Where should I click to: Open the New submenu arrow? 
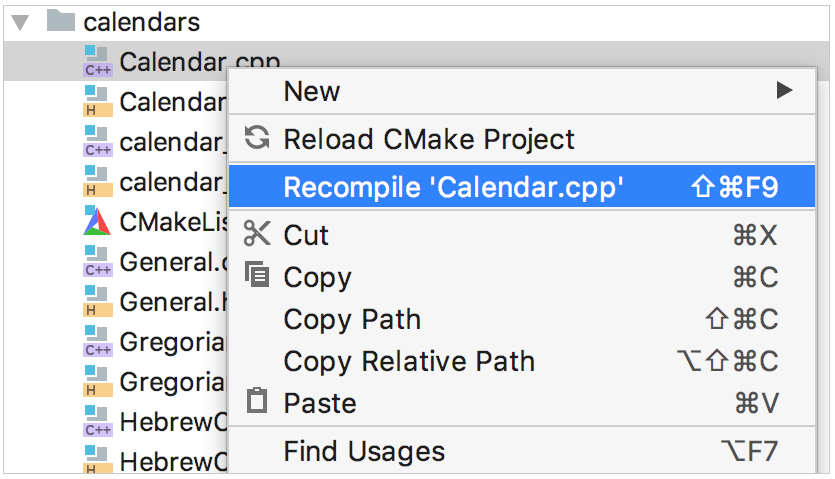(x=784, y=90)
